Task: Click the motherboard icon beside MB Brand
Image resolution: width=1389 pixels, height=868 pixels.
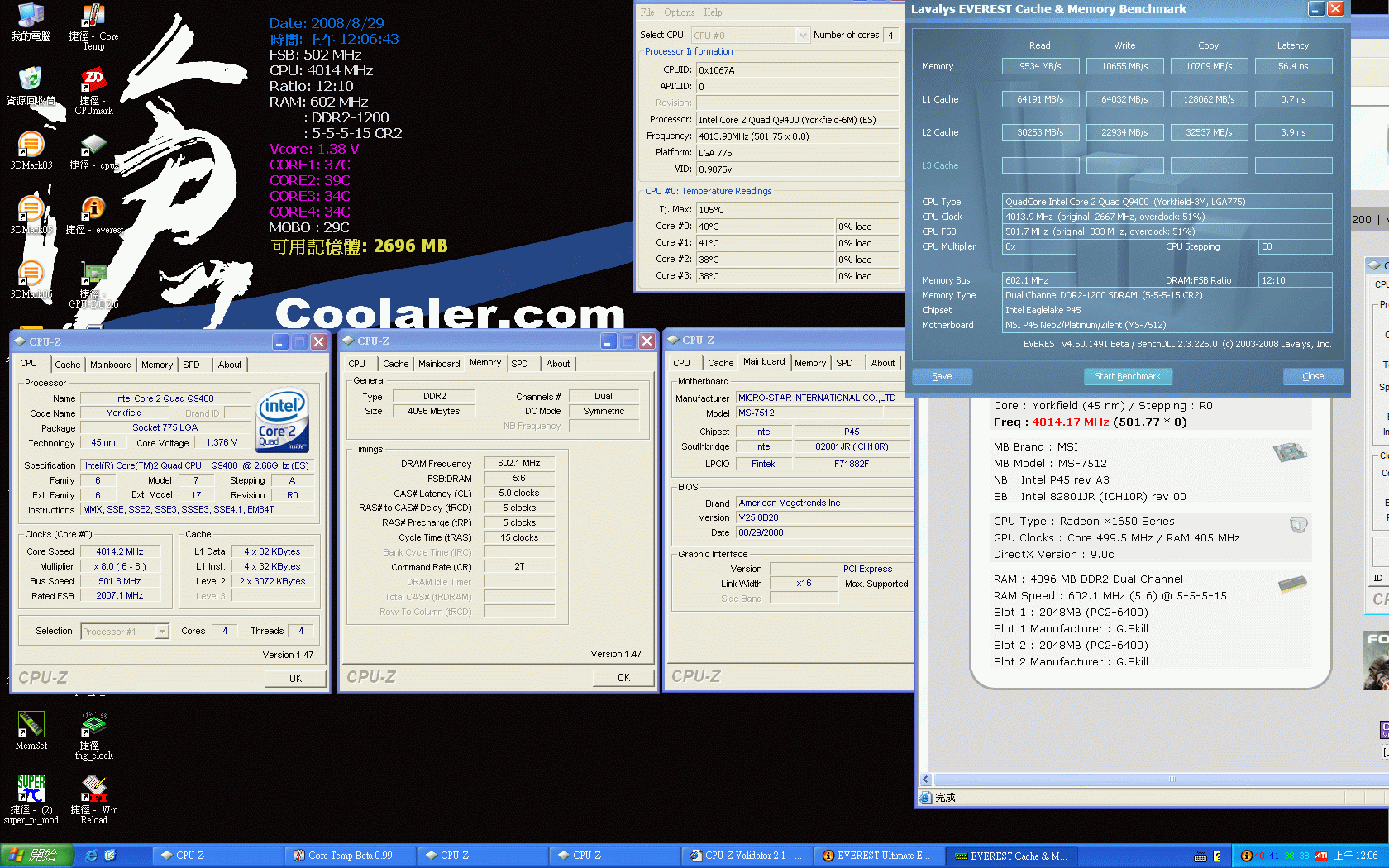Action: (x=1290, y=452)
